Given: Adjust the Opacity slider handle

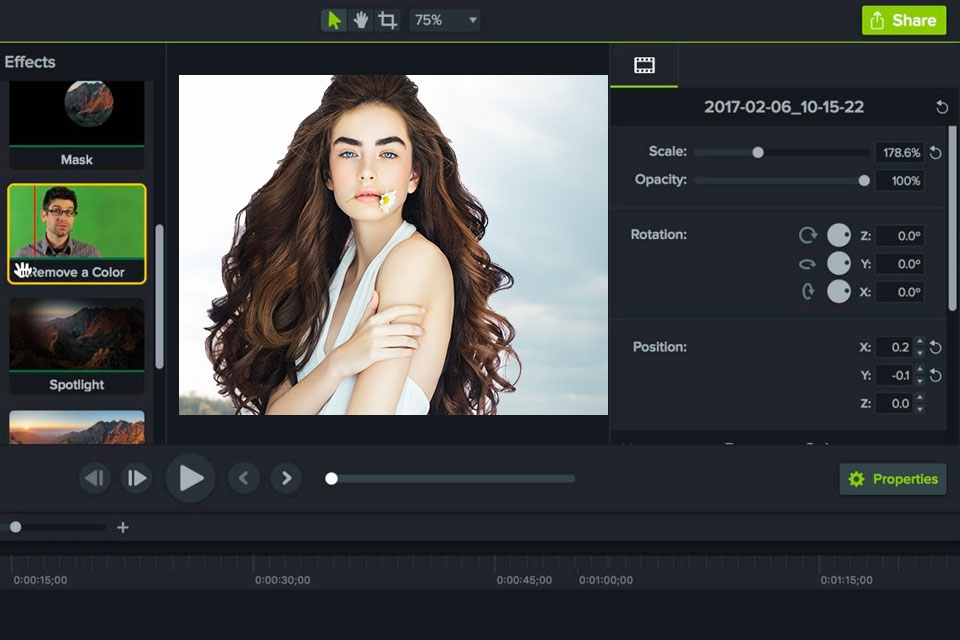Looking at the screenshot, I should [x=864, y=181].
